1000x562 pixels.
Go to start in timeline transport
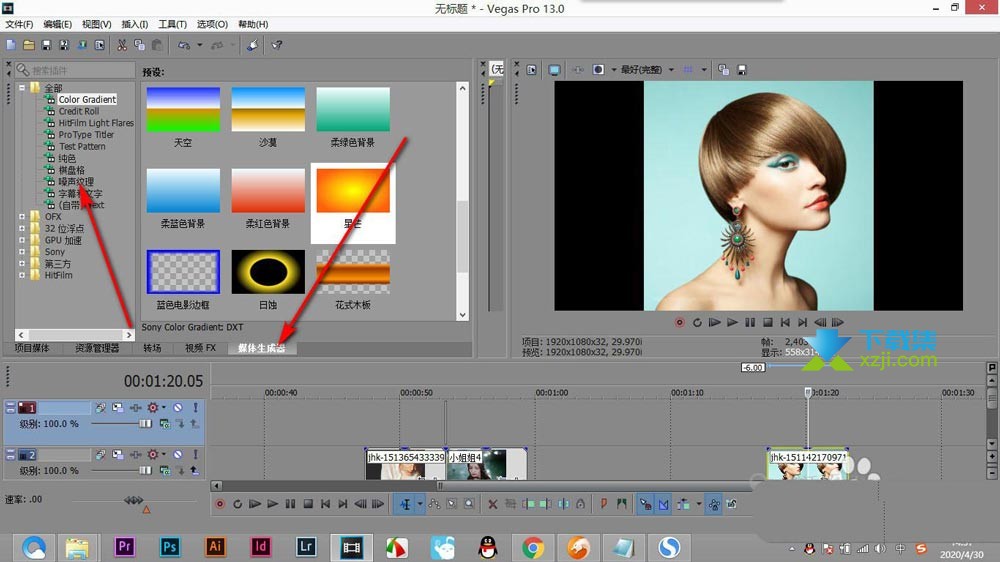(325, 504)
